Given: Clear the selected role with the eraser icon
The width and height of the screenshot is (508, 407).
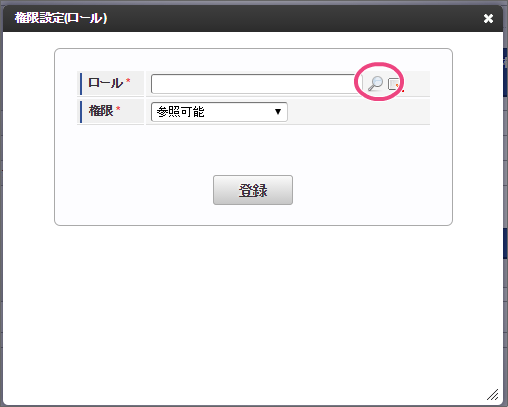Looking at the screenshot, I should [x=394, y=84].
